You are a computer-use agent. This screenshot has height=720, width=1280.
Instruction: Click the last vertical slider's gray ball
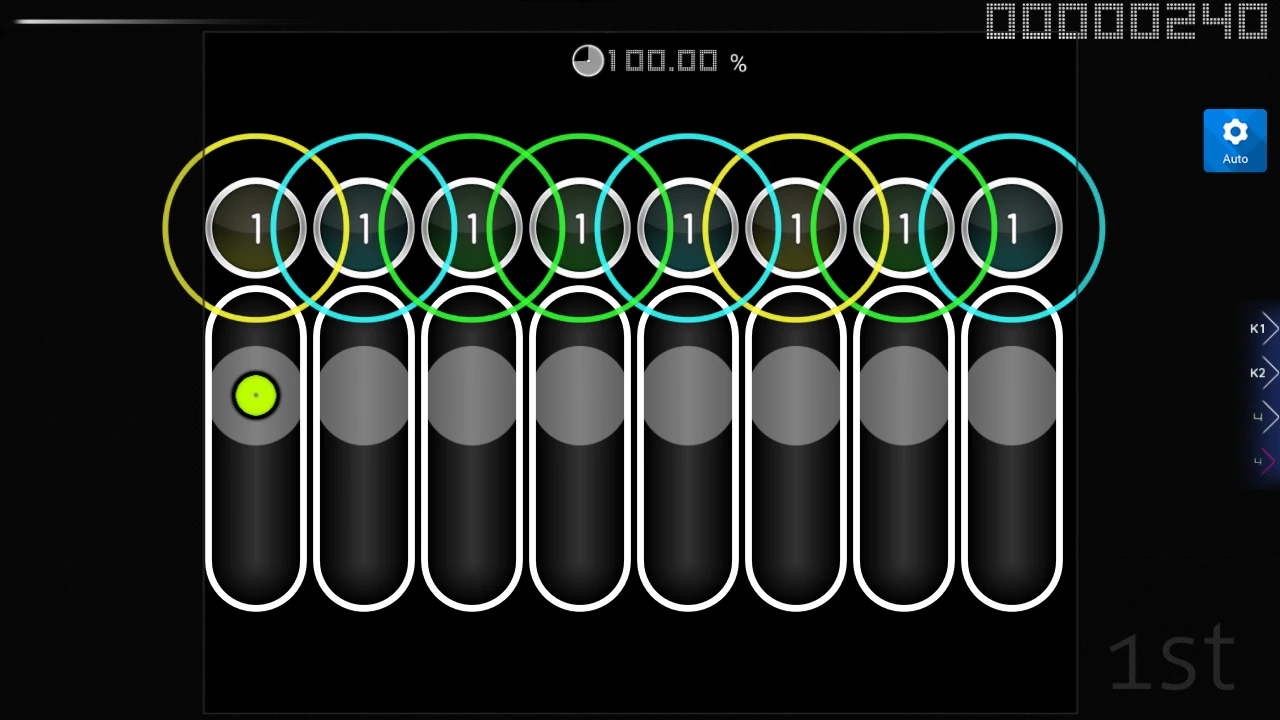click(x=1011, y=396)
